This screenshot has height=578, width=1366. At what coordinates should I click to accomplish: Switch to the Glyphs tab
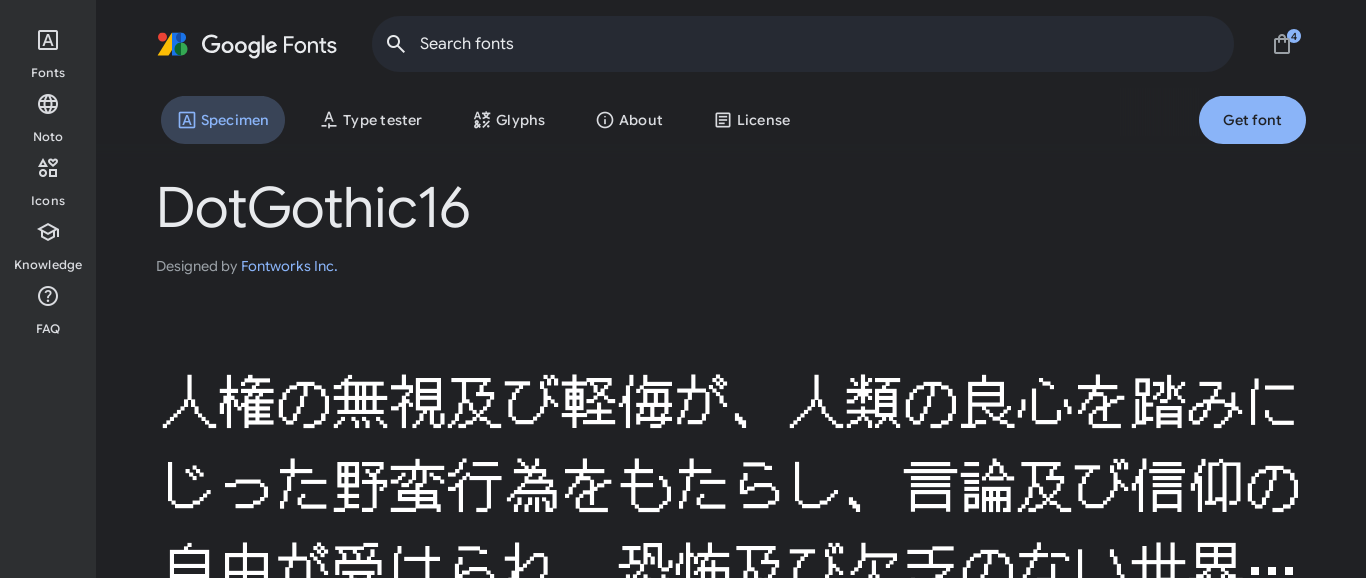click(x=509, y=120)
